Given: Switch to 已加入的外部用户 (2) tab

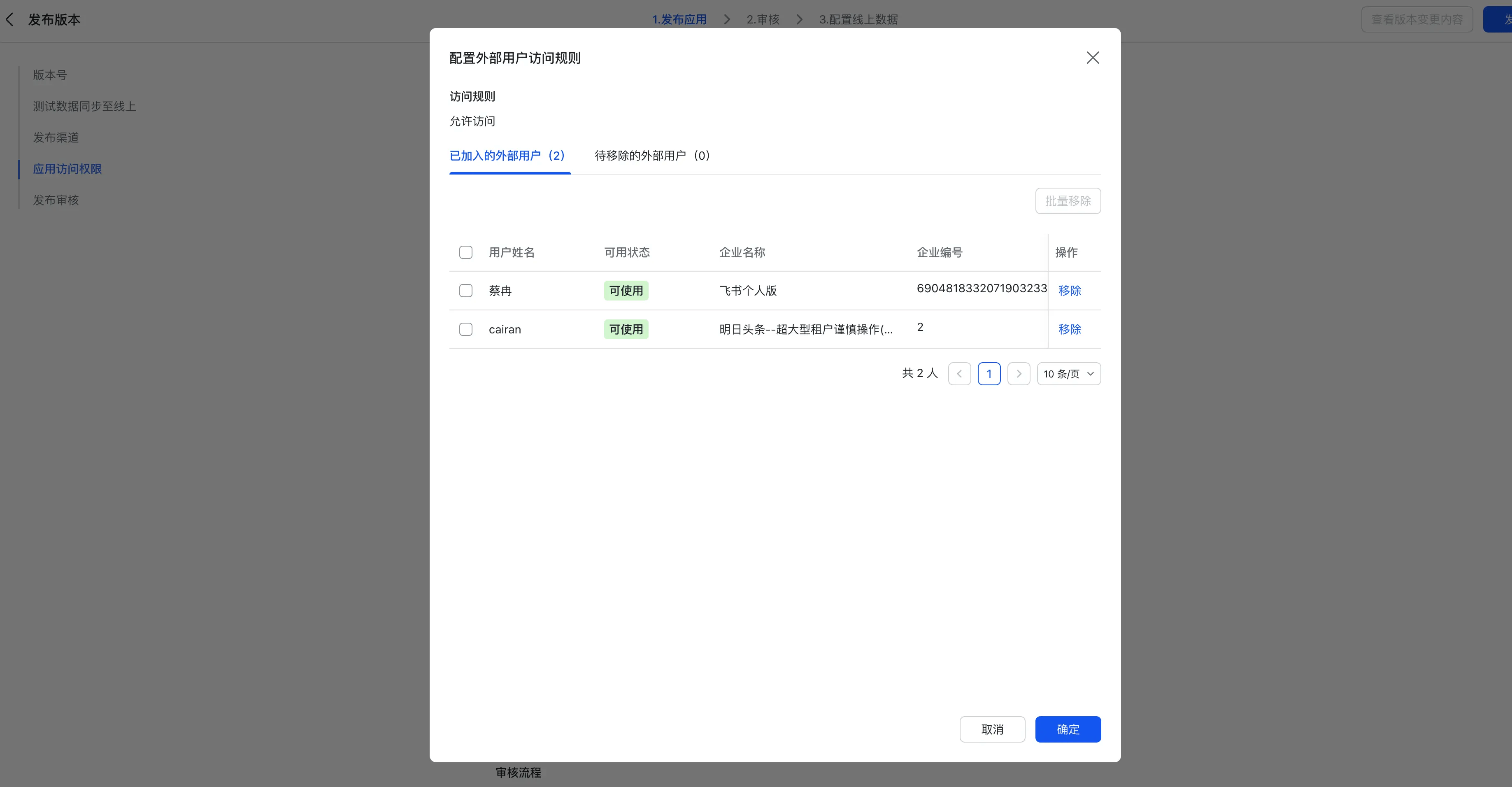Looking at the screenshot, I should pyautogui.click(x=509, y=156).
